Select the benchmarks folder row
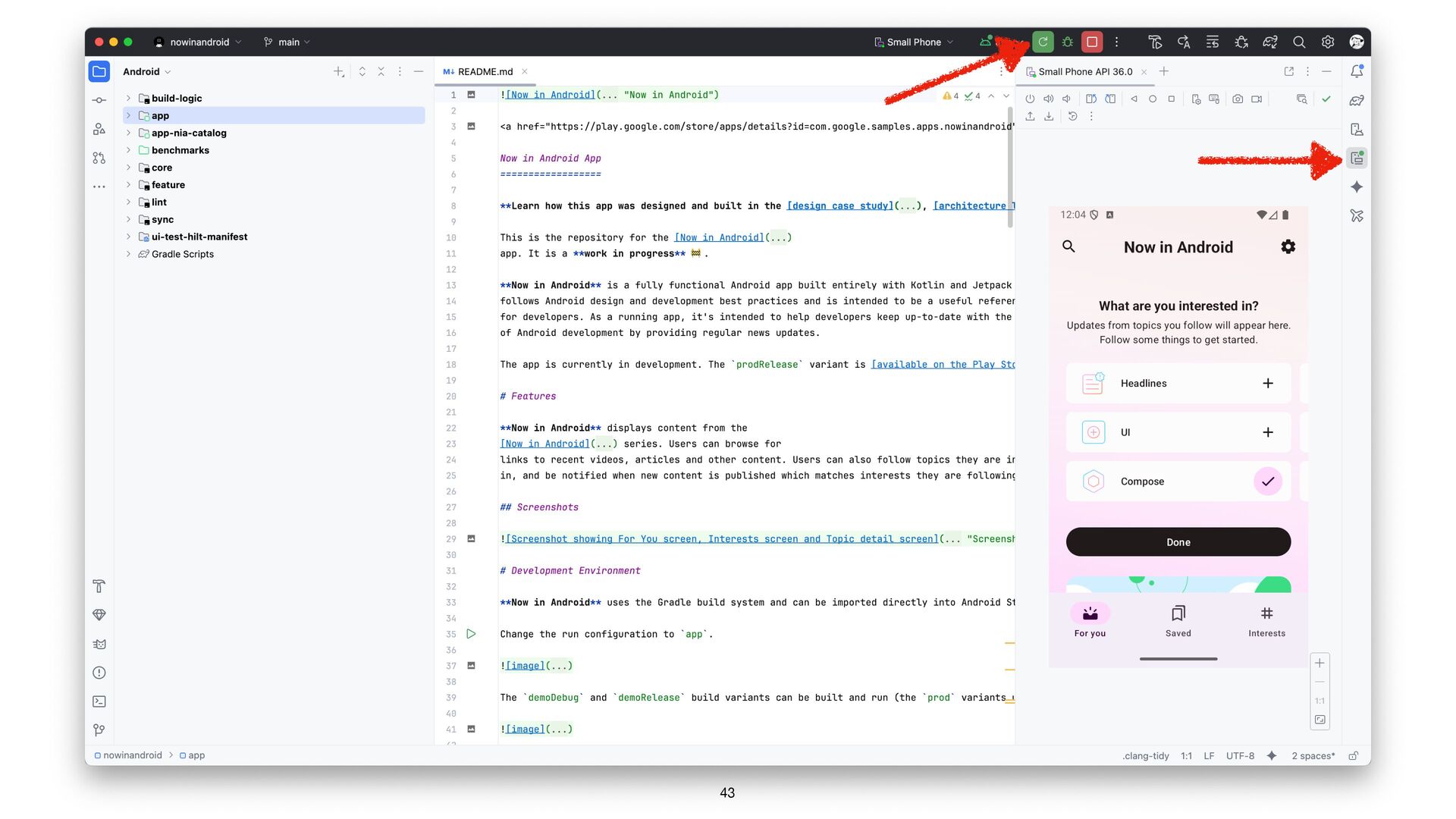This screenshot has width=1456, height=819. 274,150
